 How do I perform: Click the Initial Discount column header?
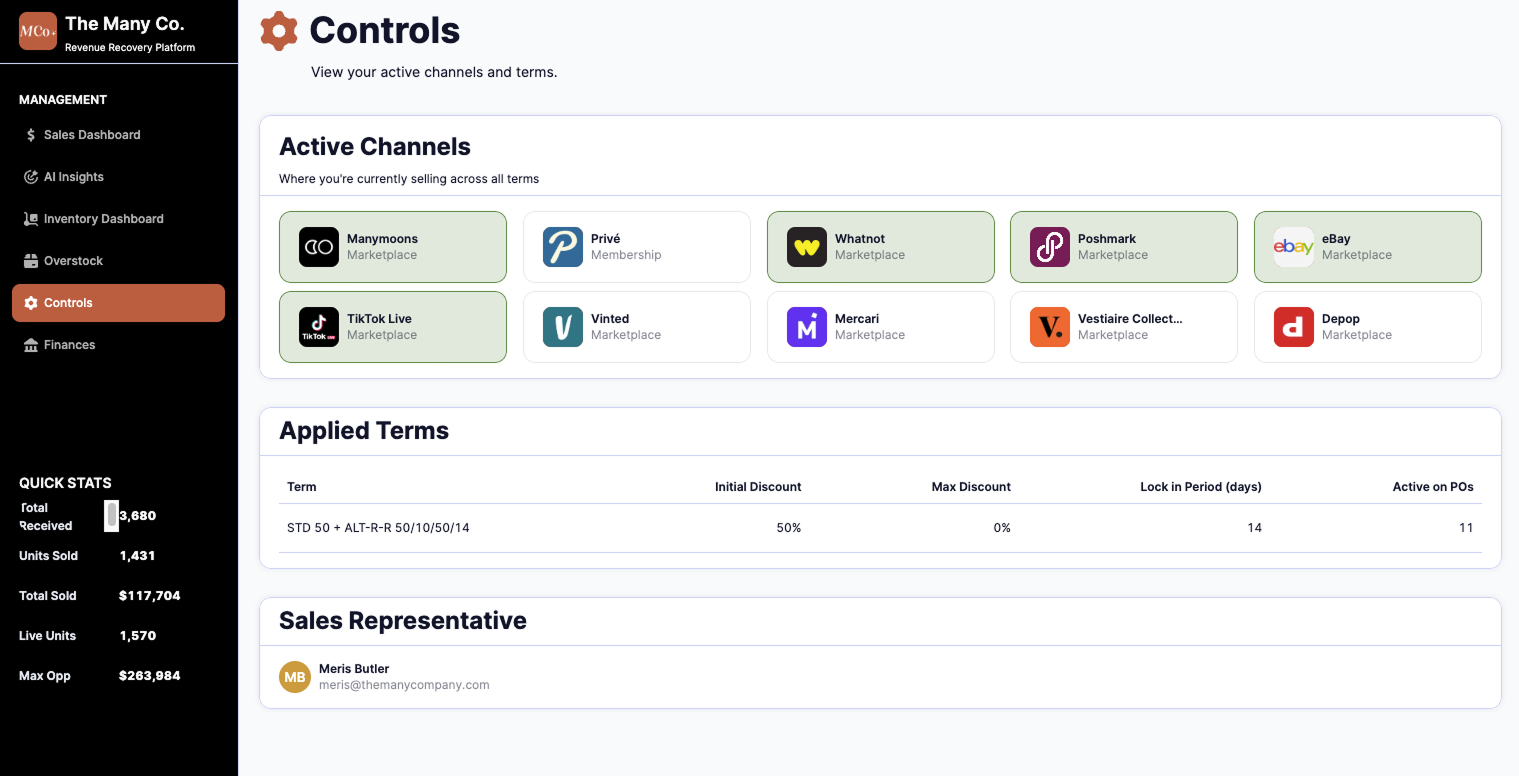[x=758, y=487]
